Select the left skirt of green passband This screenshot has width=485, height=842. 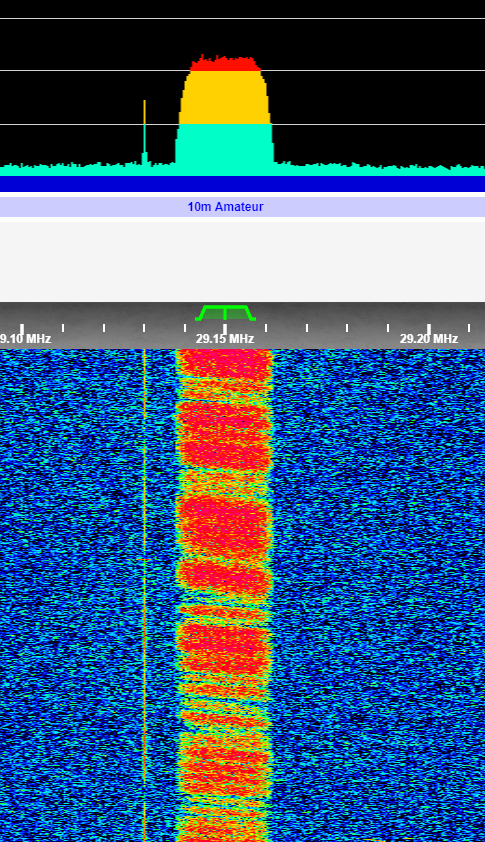tap(201, 313)
